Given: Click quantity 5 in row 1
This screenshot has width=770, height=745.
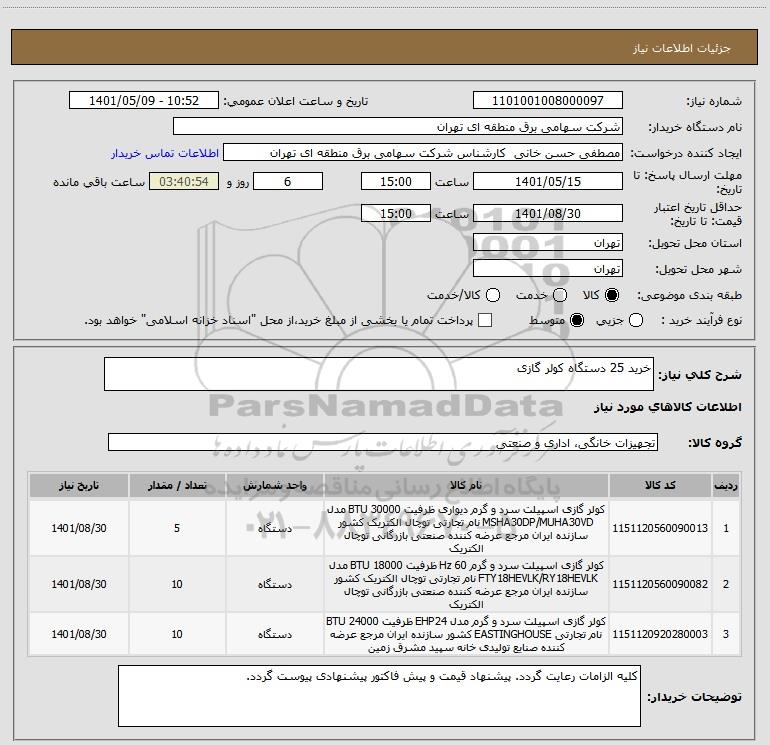Looking at the screenshot, I should pyautogui.click(x=177, y=528).
